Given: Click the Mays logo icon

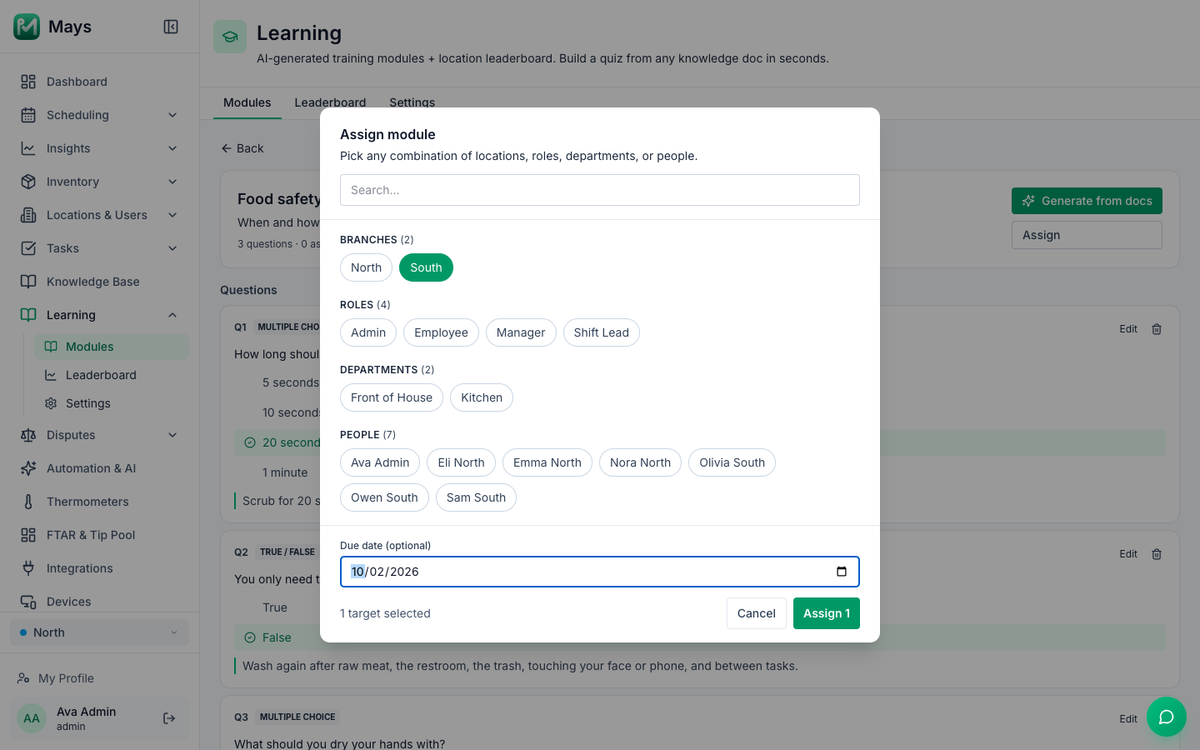Looking at the screenshot, I should (x=27, y=27).
